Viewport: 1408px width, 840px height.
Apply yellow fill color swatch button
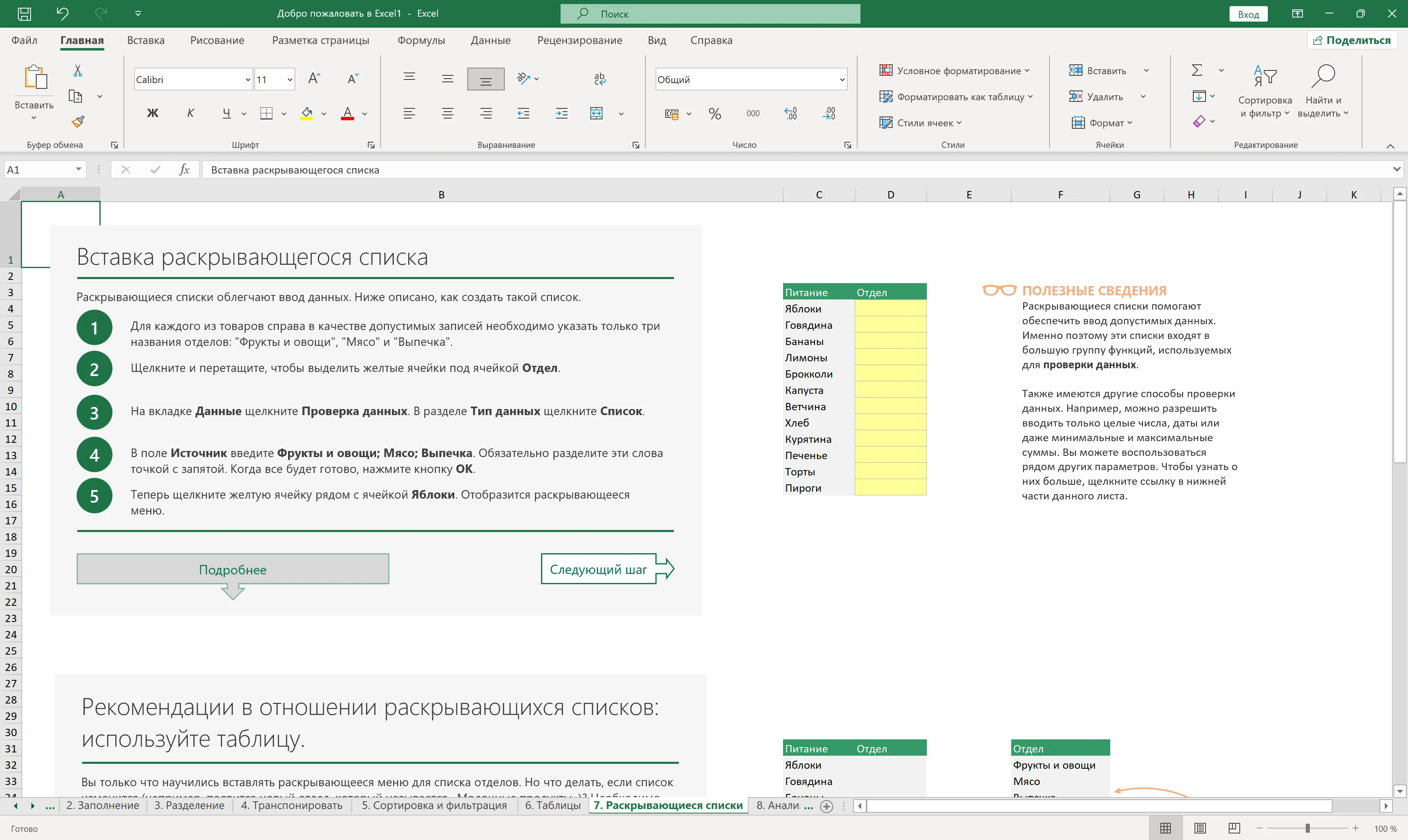pos(307,113)
